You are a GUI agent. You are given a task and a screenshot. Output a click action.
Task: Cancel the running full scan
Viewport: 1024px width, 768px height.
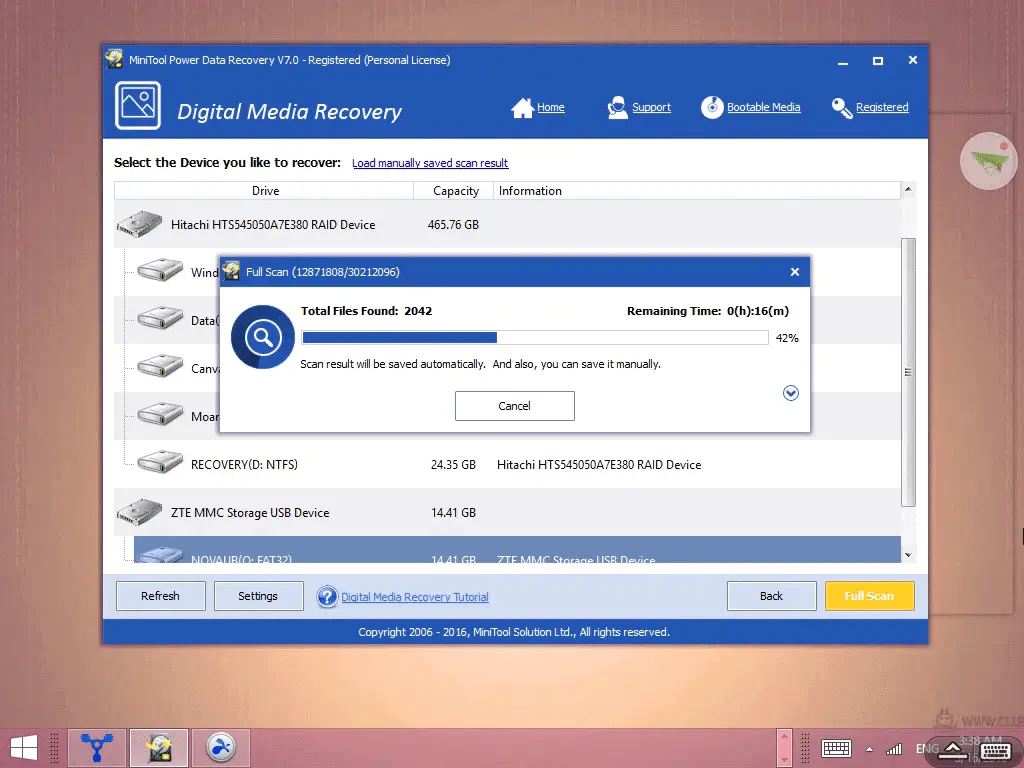(x=515, y=406)
